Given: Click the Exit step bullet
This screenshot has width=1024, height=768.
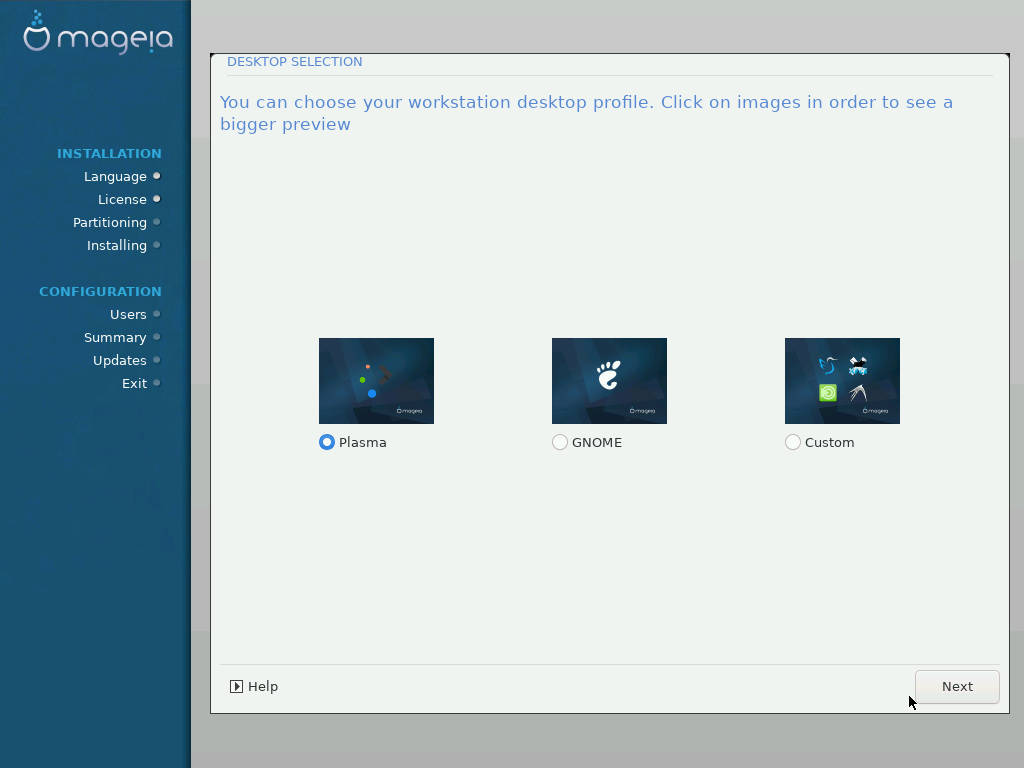Looking at the screenshot, I should [x=157, y=383].
